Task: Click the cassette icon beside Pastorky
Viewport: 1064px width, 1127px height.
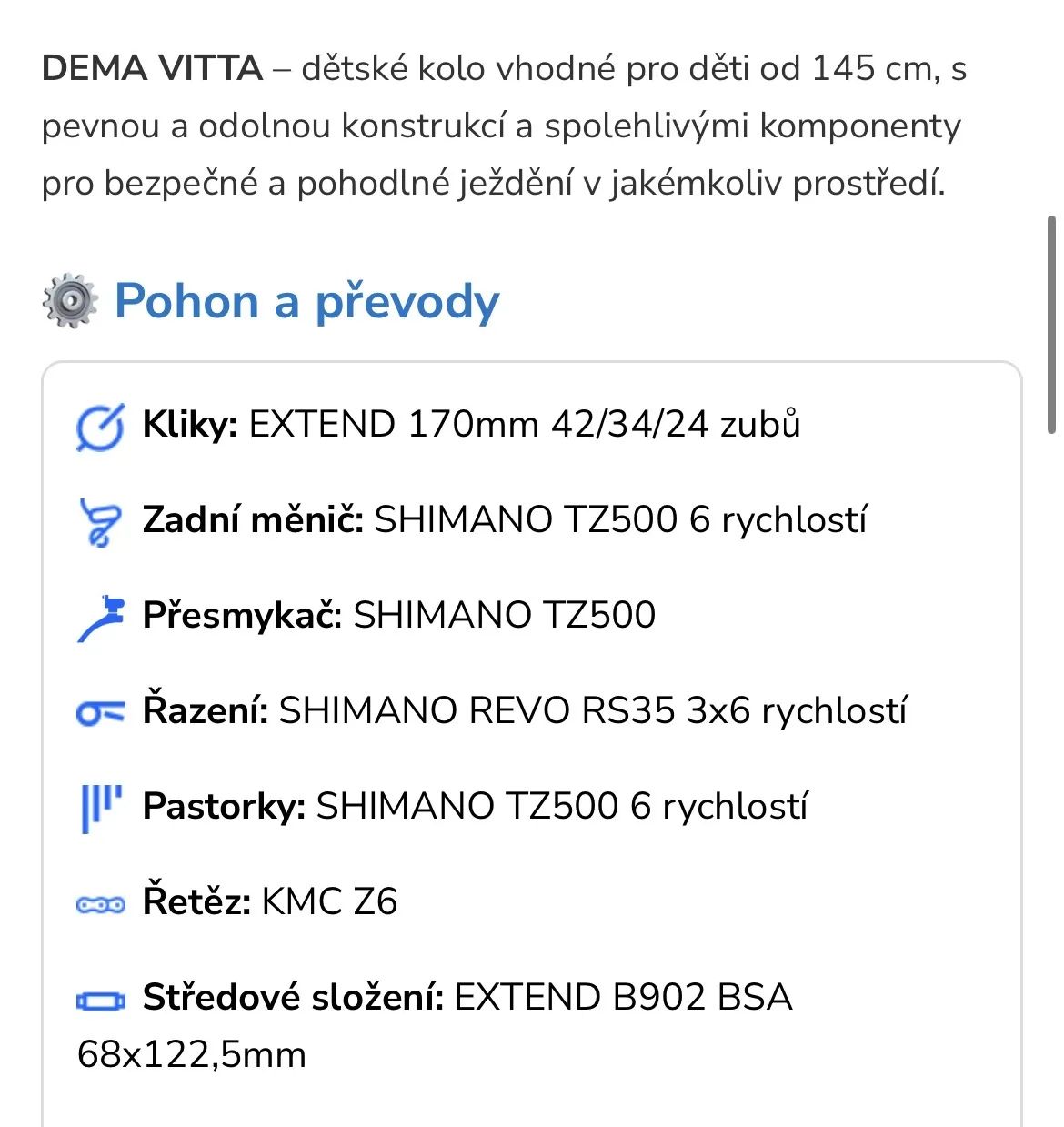Action: (100, 808)
